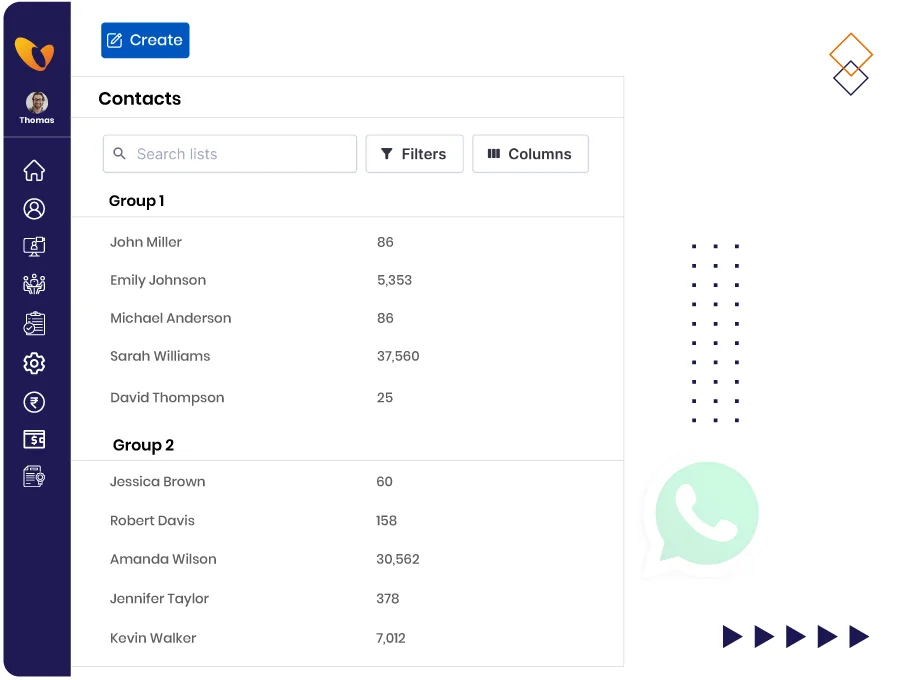Select the contact Emily Johnson
This screenshot has width=920, height=680.
pyautogui.click(x=158, y=280)
